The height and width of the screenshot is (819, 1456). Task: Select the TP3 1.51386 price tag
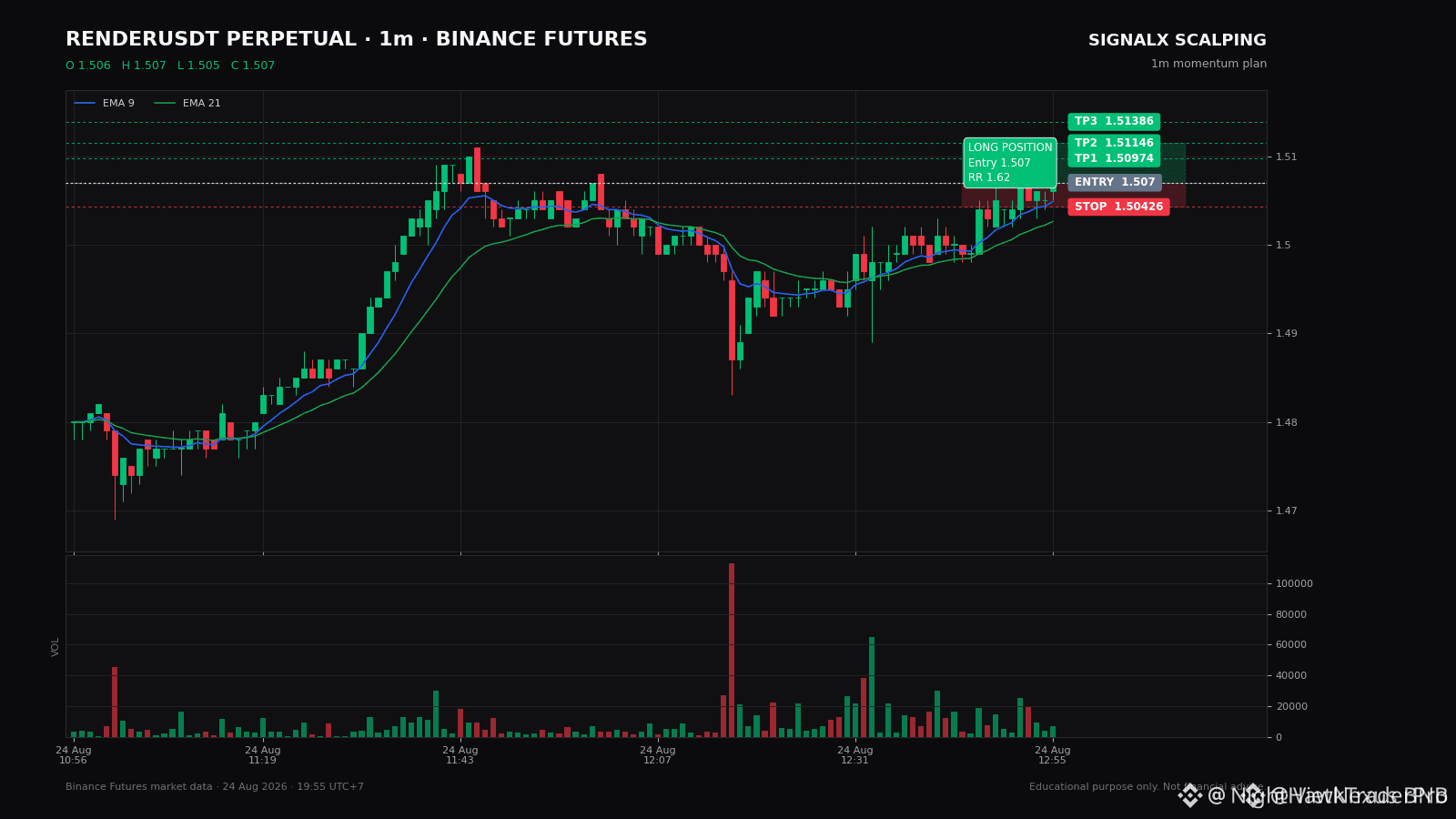point(1114,122)
